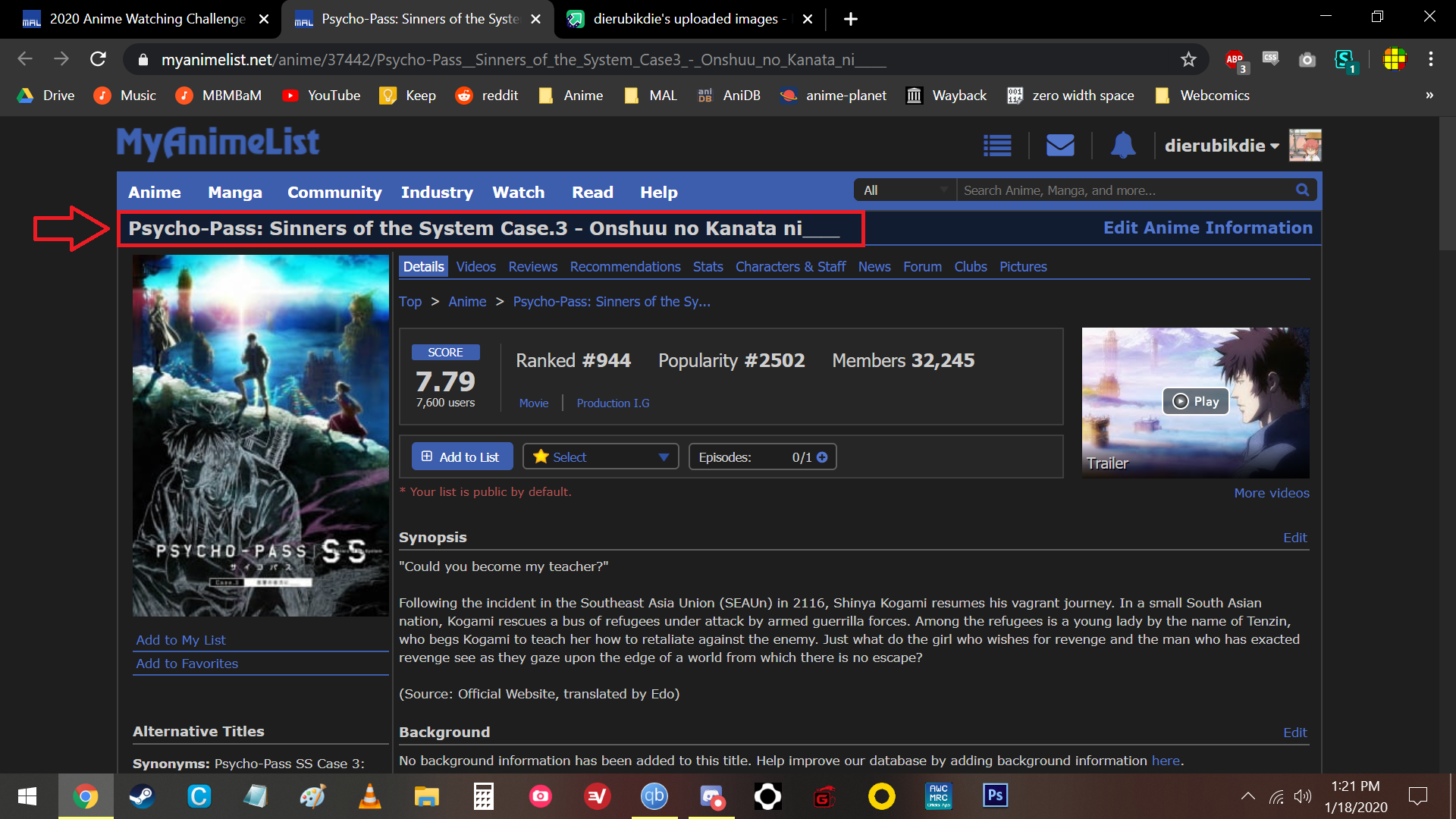Click the anime poster thumbnail
This screenshot has height=819, width=1456.
260,435
